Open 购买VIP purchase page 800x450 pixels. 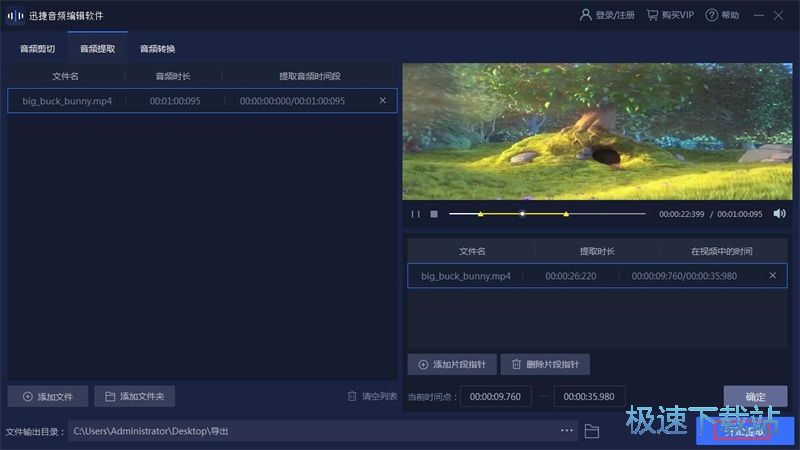(670, 15)
